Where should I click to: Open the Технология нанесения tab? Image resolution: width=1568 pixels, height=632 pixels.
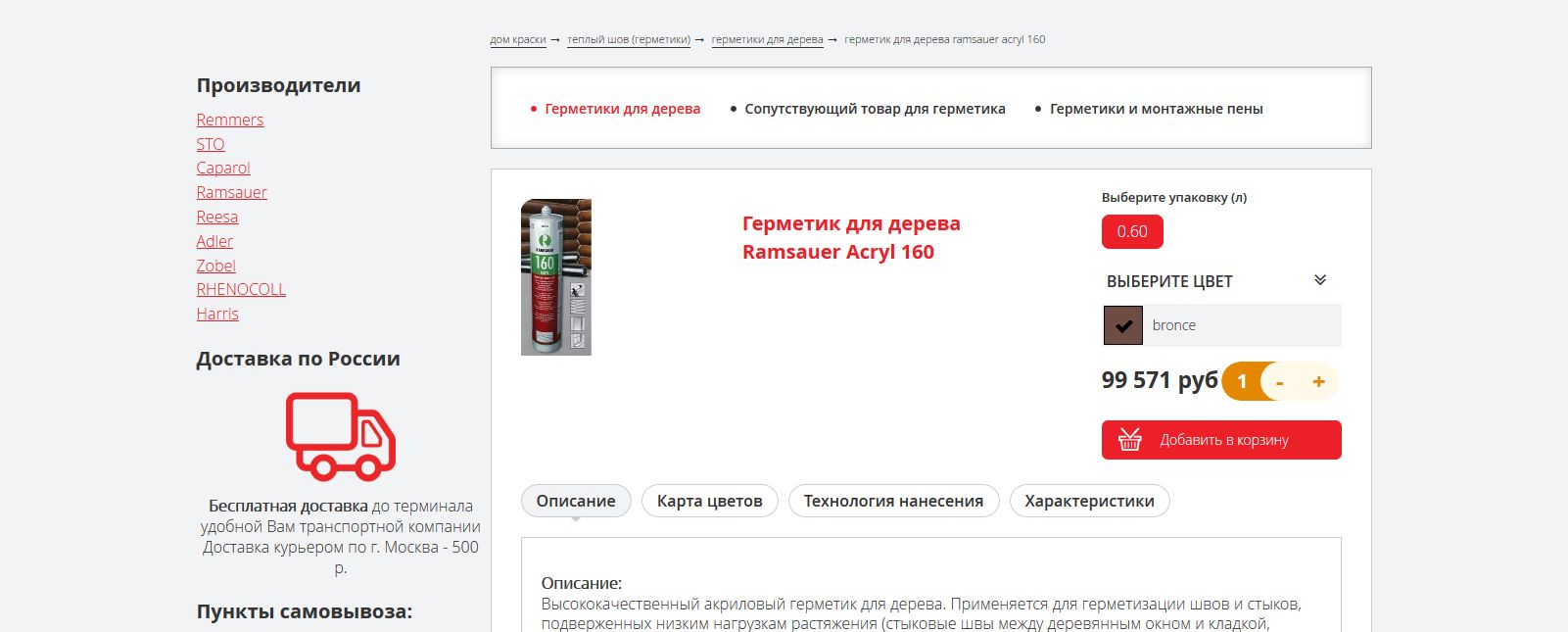(893, 501)
